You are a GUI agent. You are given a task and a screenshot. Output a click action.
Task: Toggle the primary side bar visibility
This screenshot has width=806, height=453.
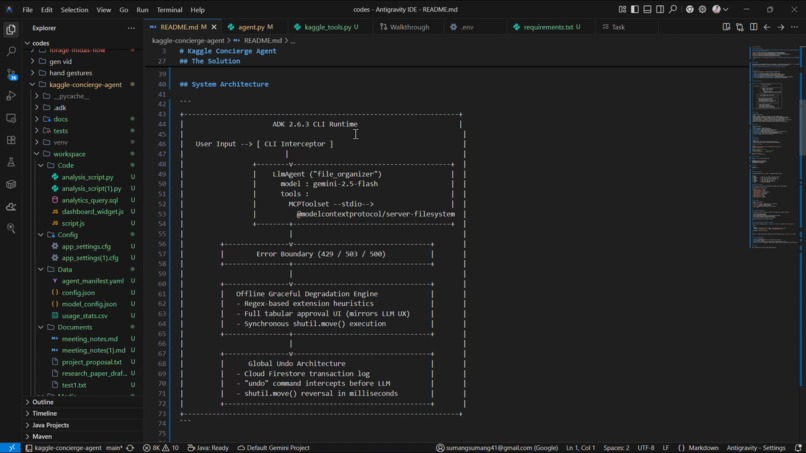(x=635, y=9)
